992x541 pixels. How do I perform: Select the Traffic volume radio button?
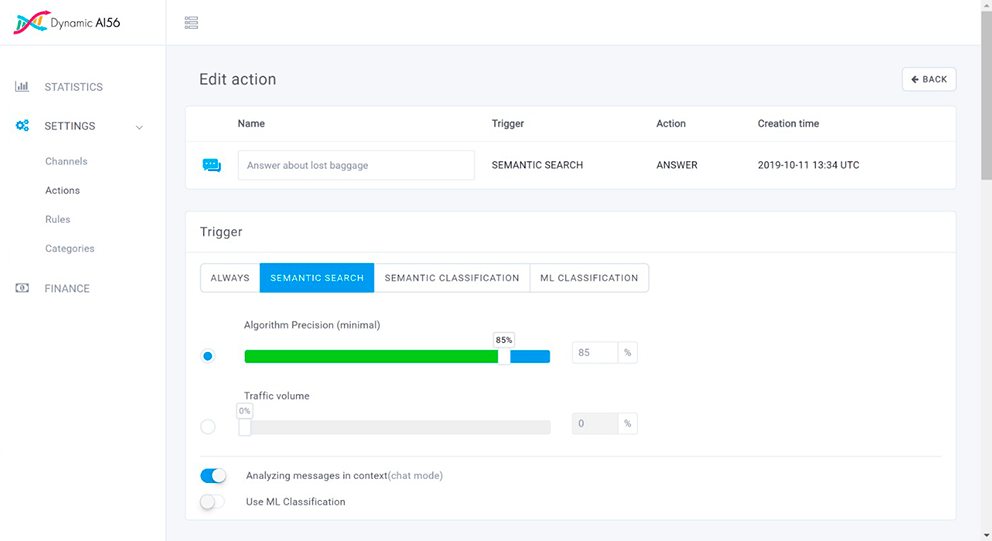click(x=208, y=427)
